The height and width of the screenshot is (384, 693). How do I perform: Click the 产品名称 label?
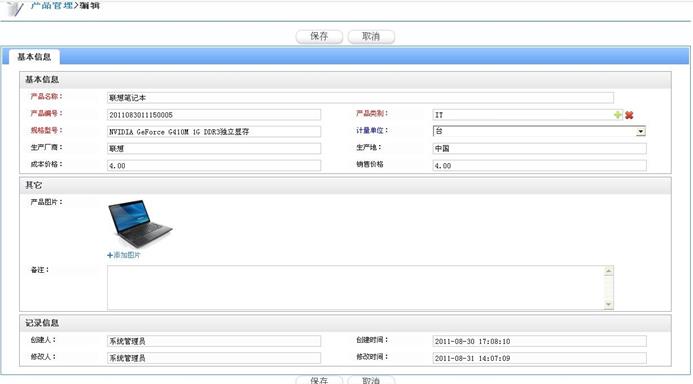tap(46, 96)
